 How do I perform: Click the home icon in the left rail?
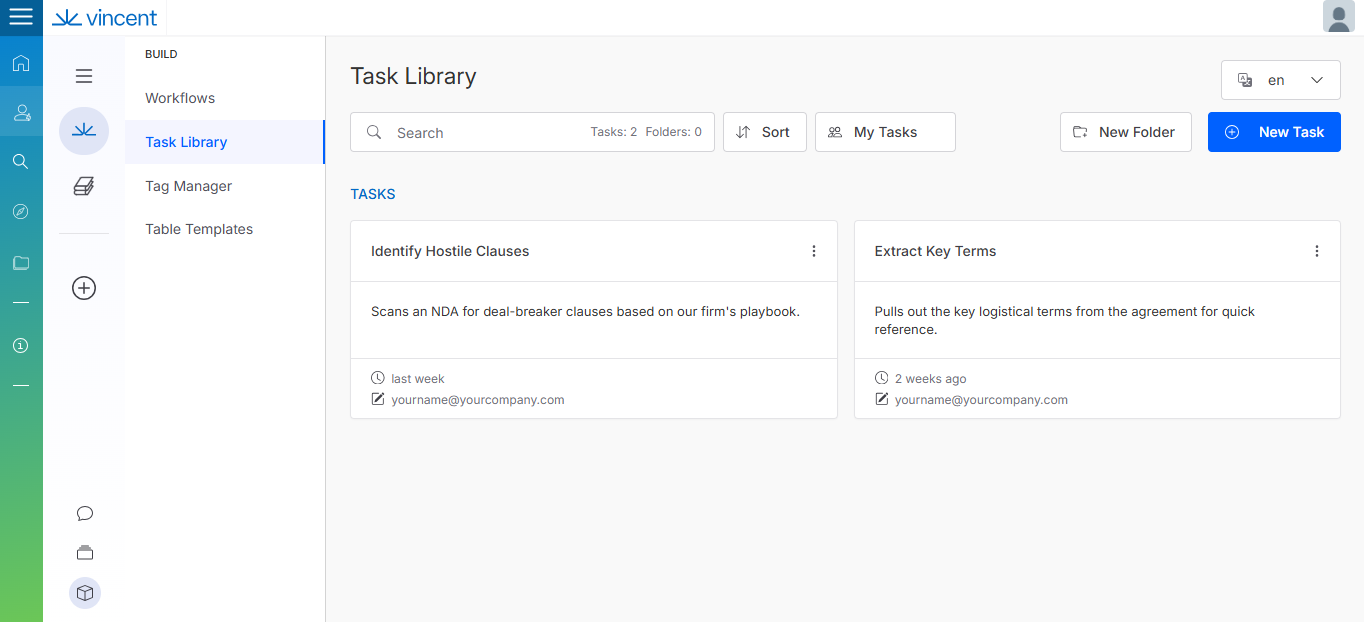pyautogui.click(x=21, y=64)
